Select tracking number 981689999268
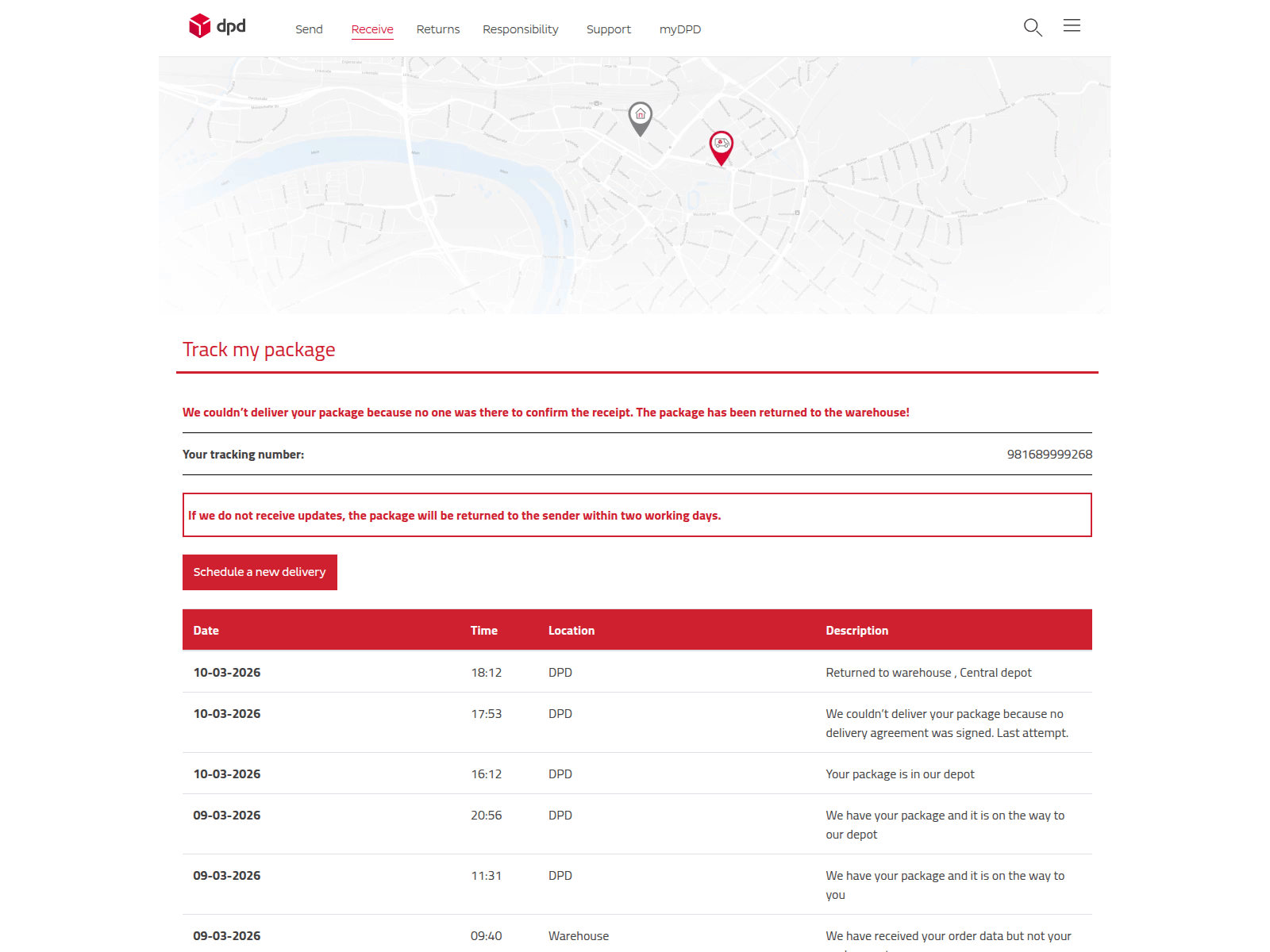Viewport: 1270px width, 952px height. point(1049,455)
